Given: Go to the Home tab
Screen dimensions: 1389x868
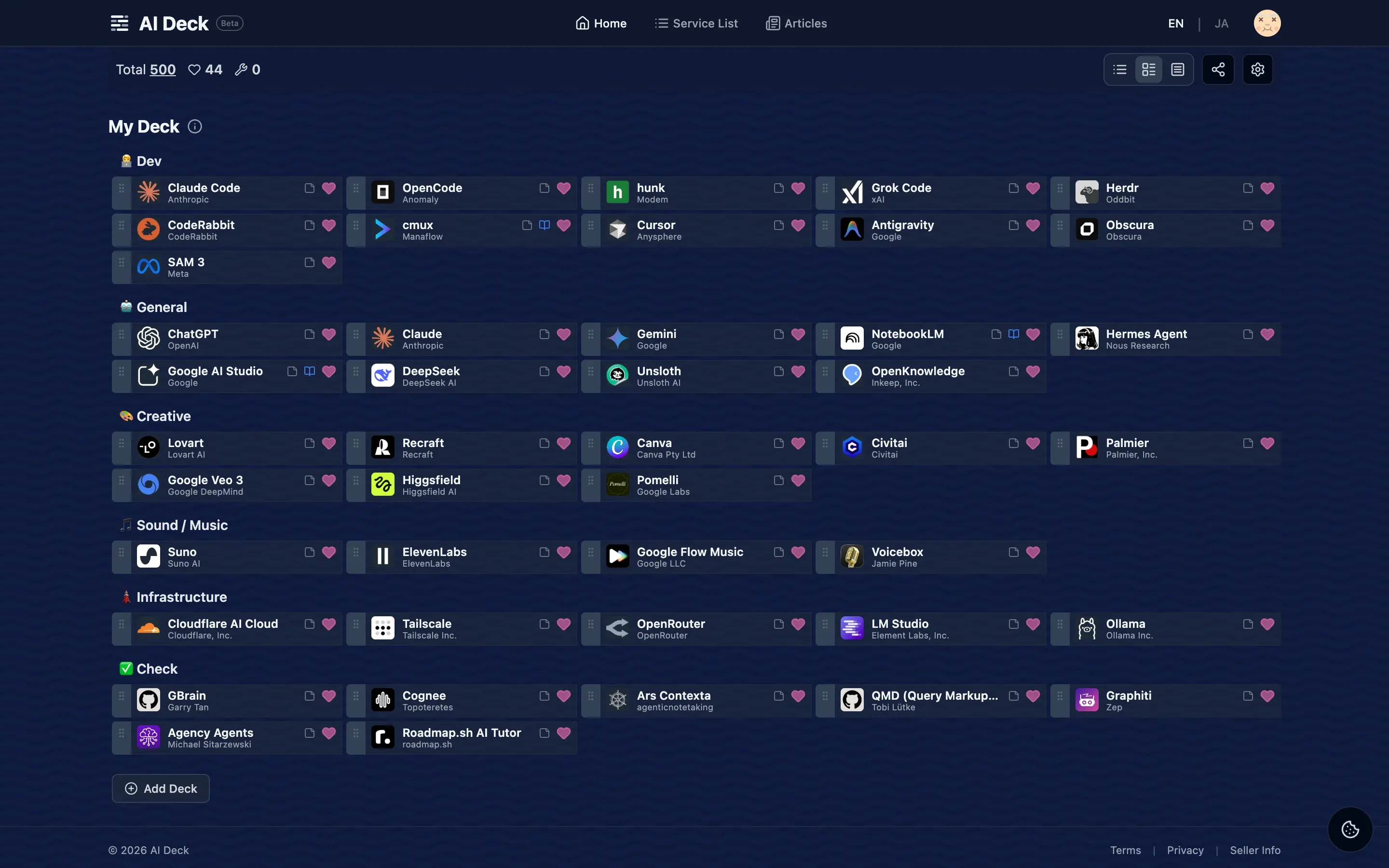Looking at the screenshot, I should (x=601, y=24).
